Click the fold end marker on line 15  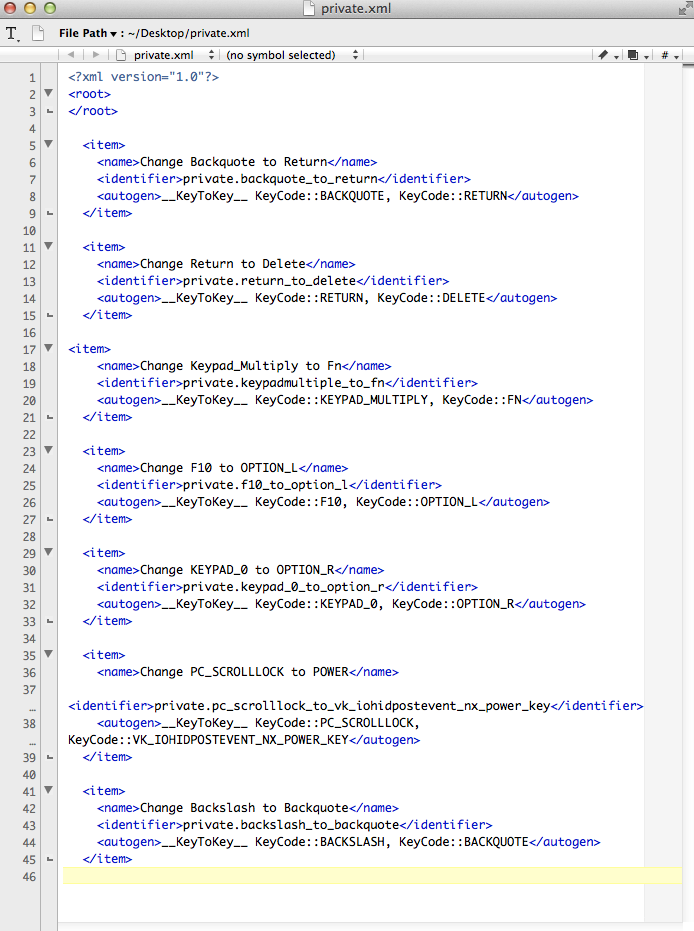pyautogui.click(x=50, y=315)
